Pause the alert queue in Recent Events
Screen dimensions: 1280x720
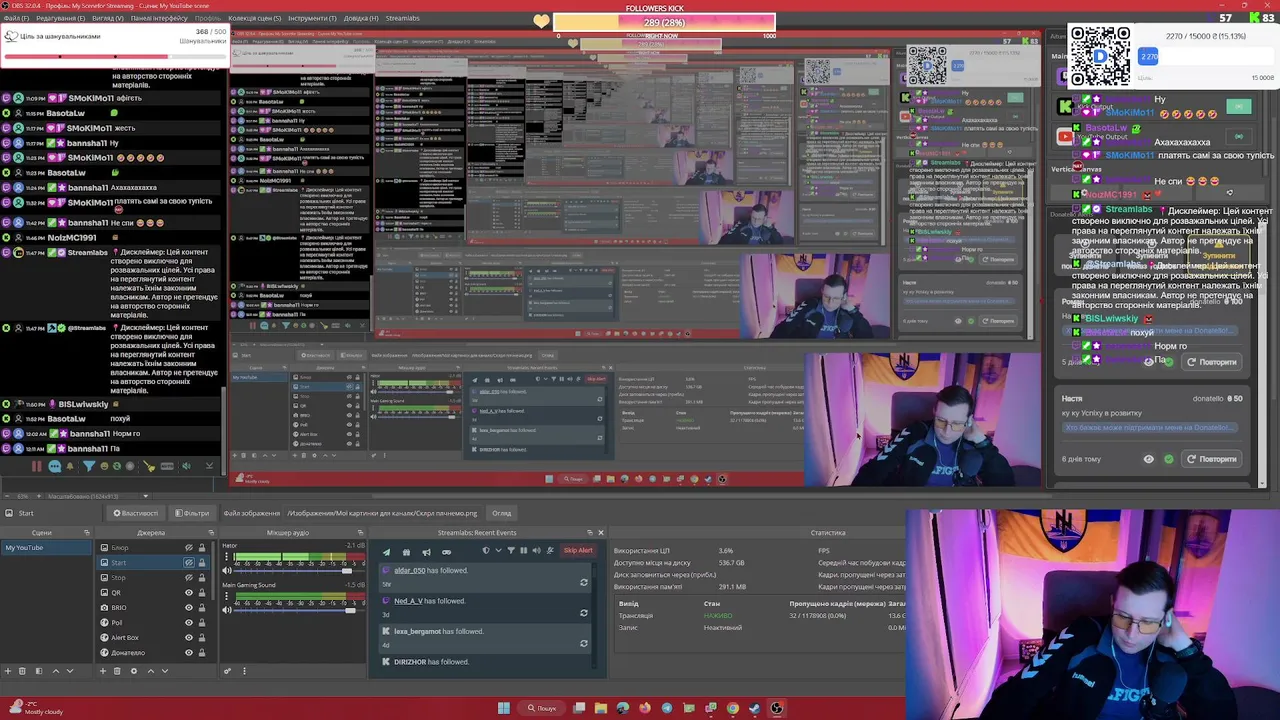[x=523, y=550]
